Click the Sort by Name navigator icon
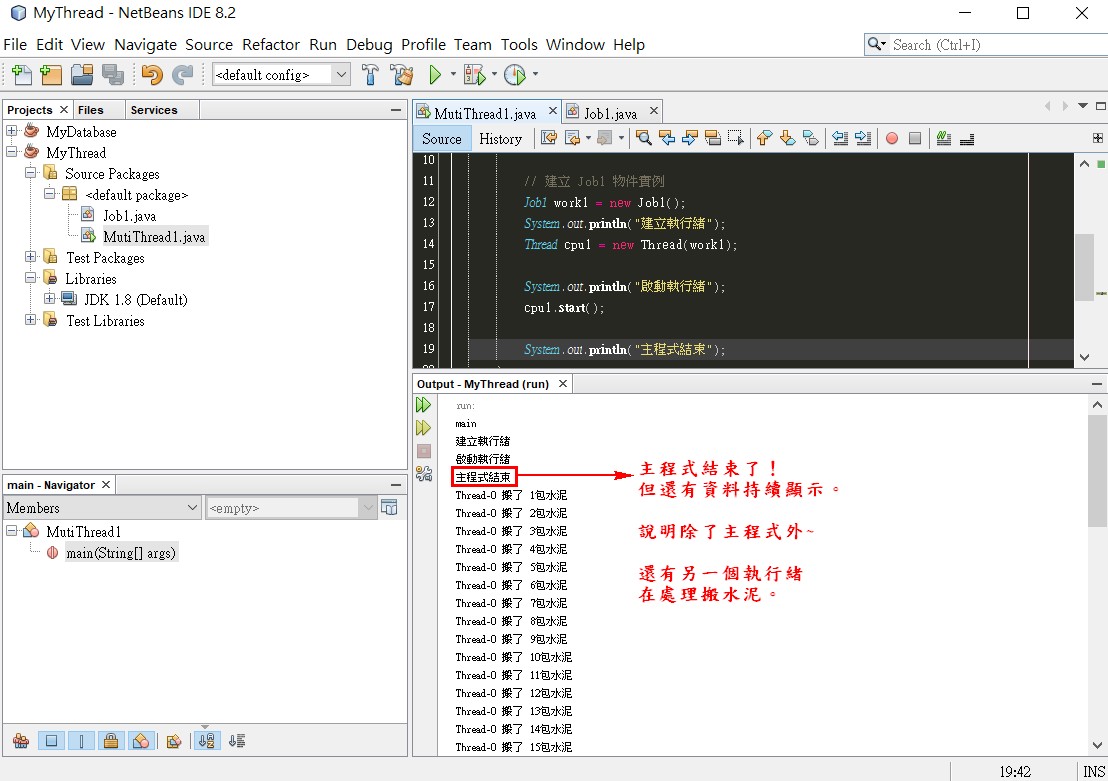The height and width of the screenshot is (781, 1108). [206, 741]
